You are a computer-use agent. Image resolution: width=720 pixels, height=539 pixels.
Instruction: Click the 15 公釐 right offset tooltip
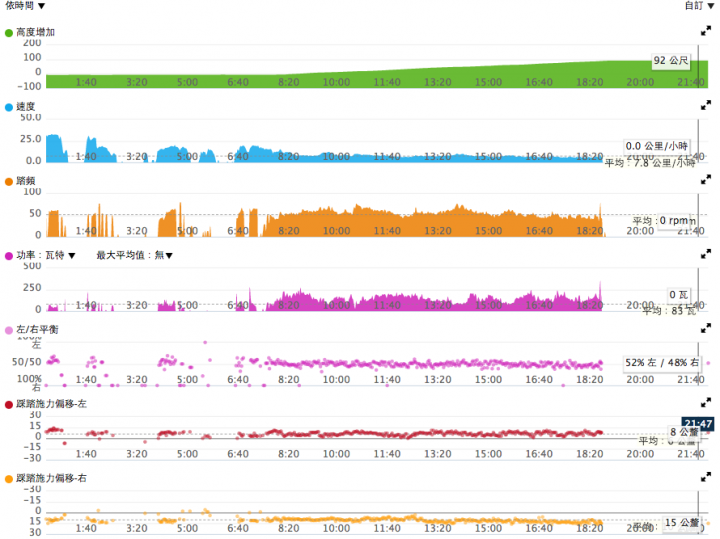click(682, 523)
